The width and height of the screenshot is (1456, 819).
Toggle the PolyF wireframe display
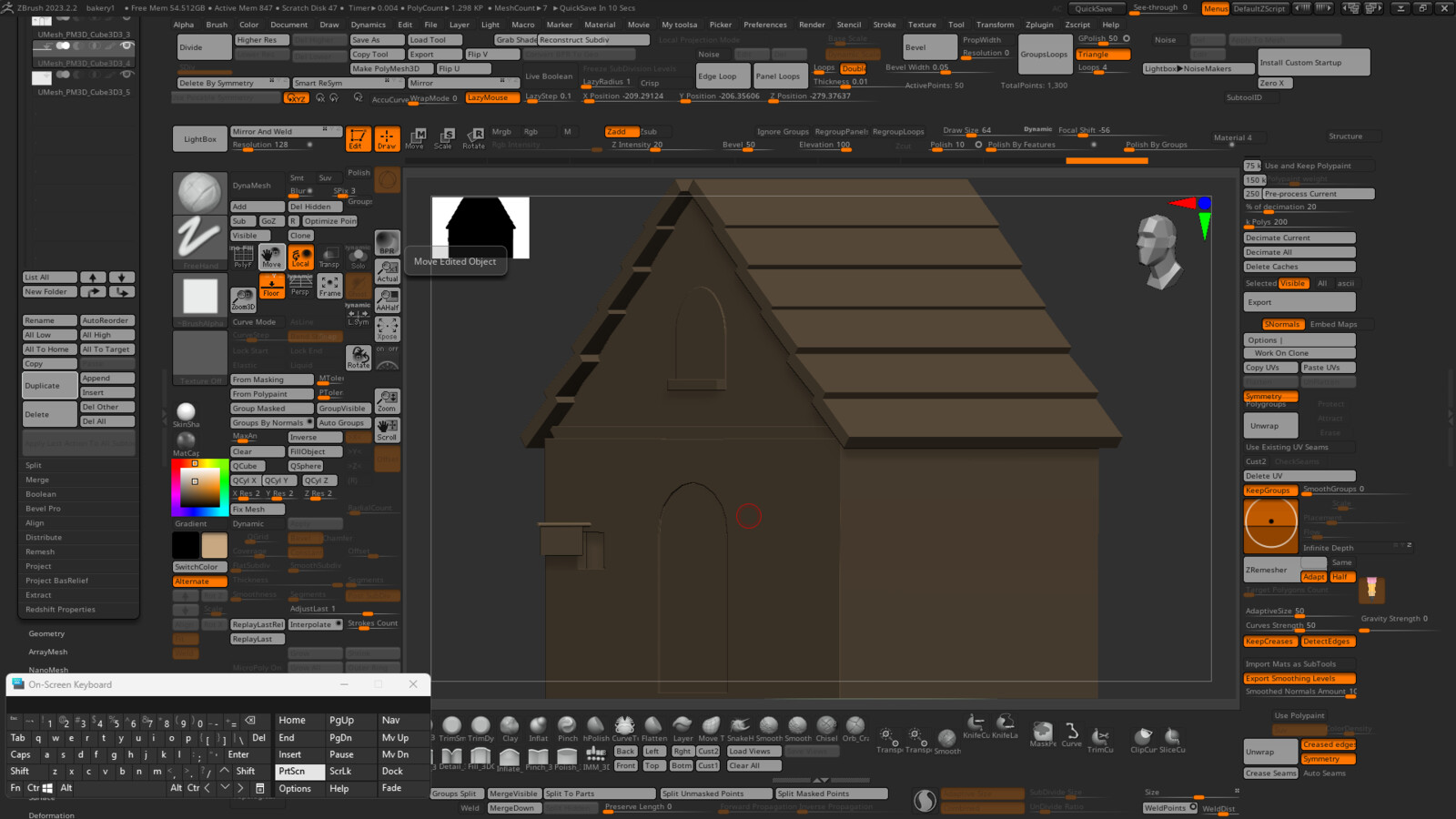tap(243, 257)
